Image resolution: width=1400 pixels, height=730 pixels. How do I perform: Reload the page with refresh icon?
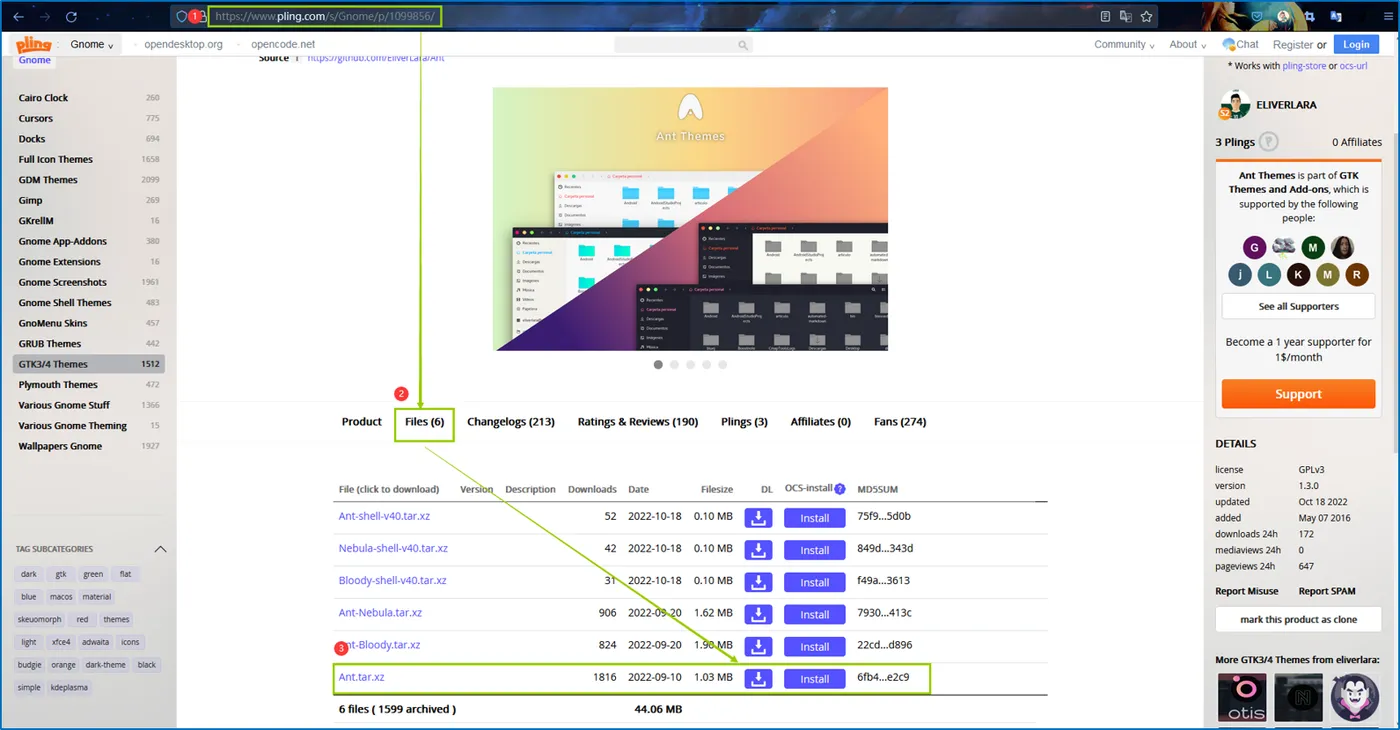71,17
